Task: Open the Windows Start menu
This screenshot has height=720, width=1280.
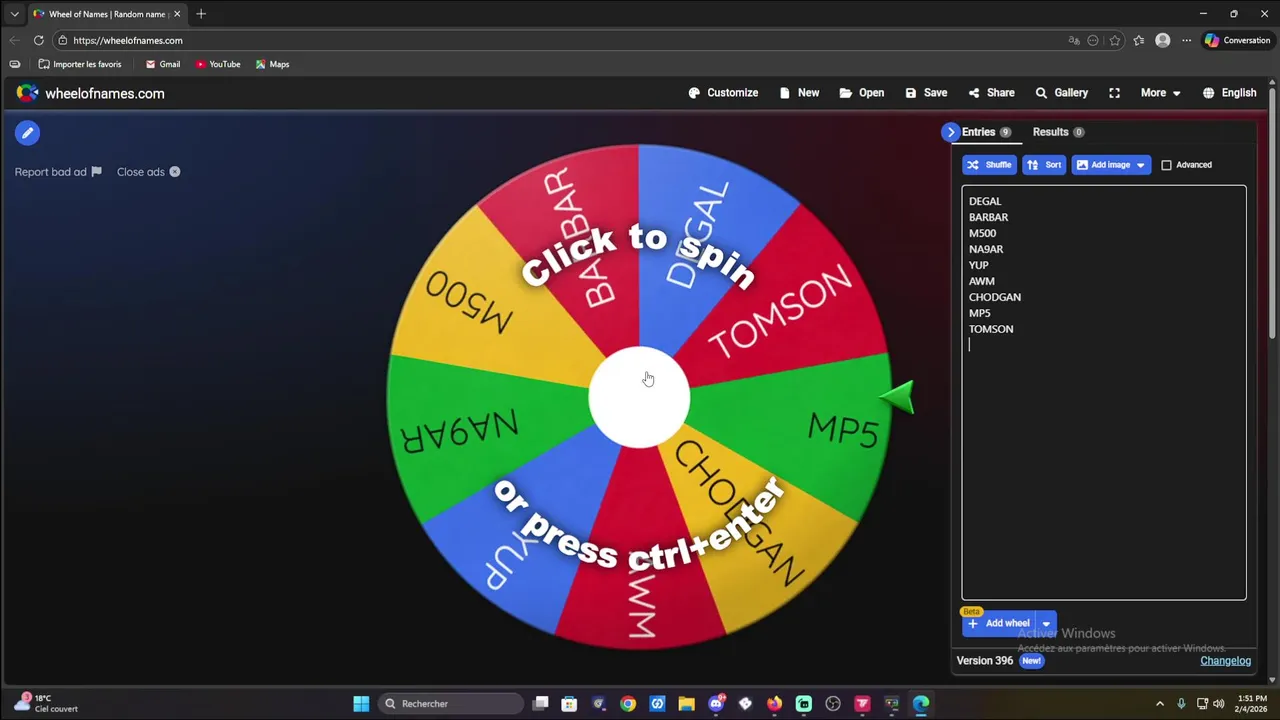Action: click(x=361, y=704)
